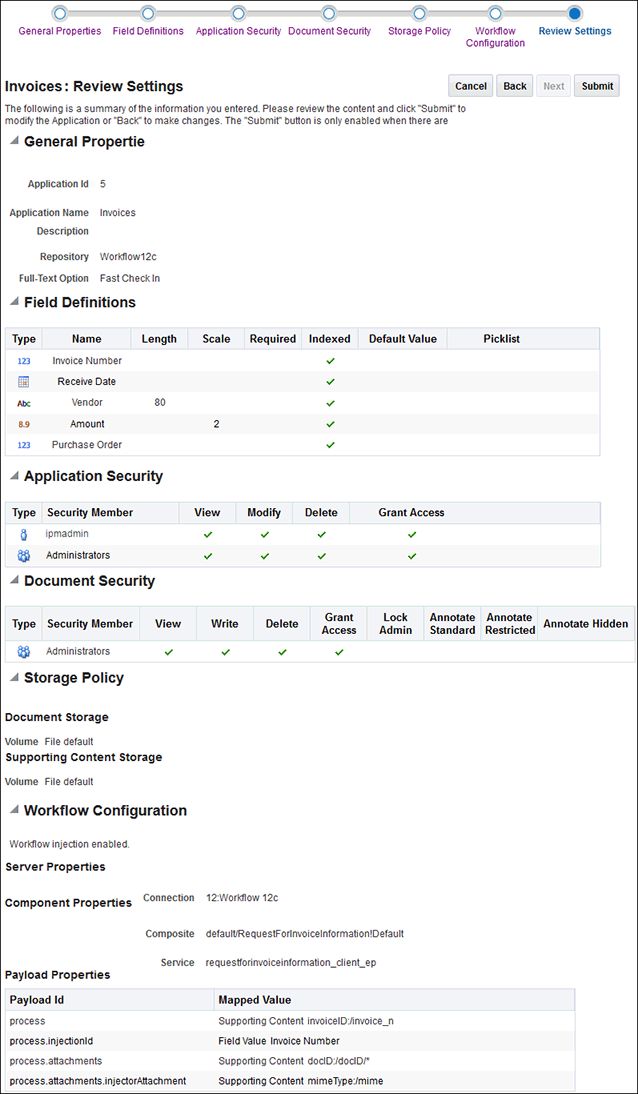Go to Storage Policy wizard step

[x=419, y=13]
